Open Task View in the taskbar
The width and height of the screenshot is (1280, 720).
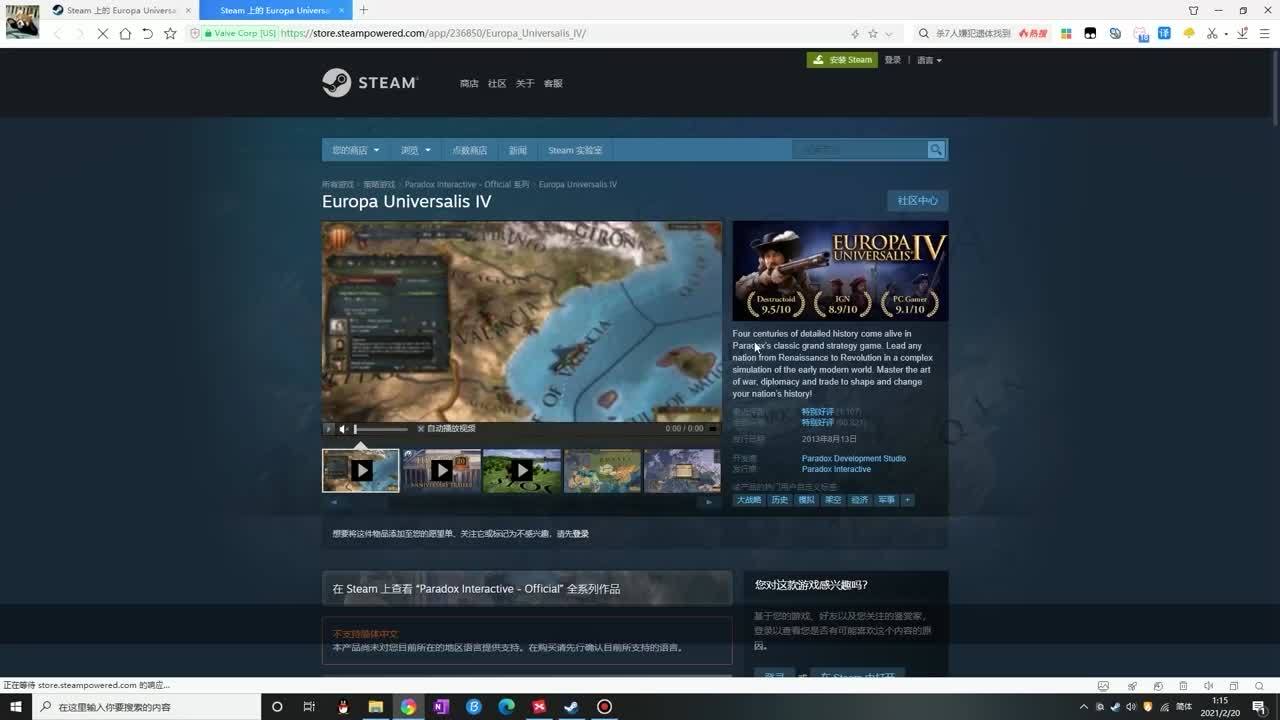pos(309,707)
